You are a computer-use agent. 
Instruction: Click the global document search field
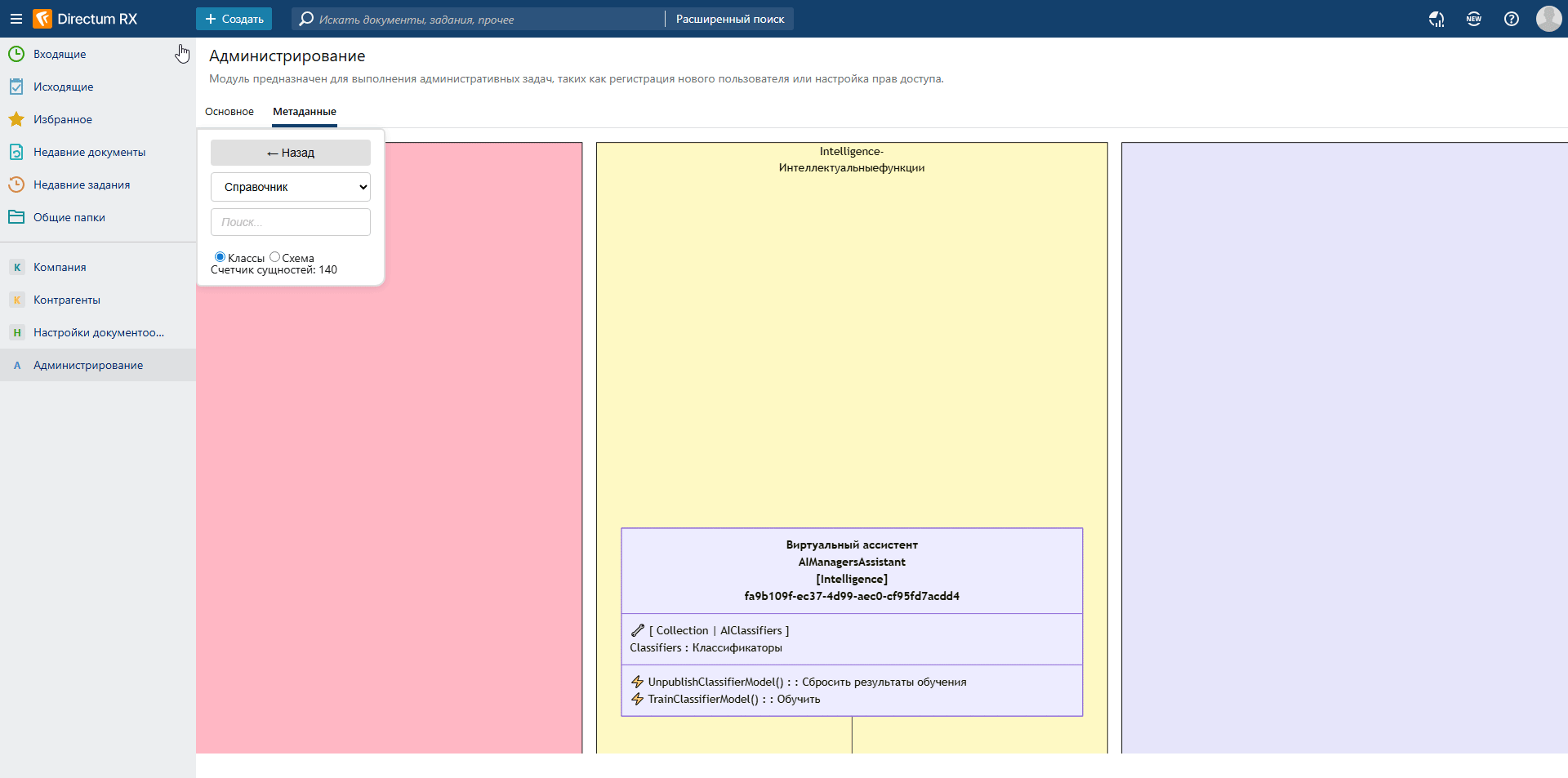click(482, 19)
